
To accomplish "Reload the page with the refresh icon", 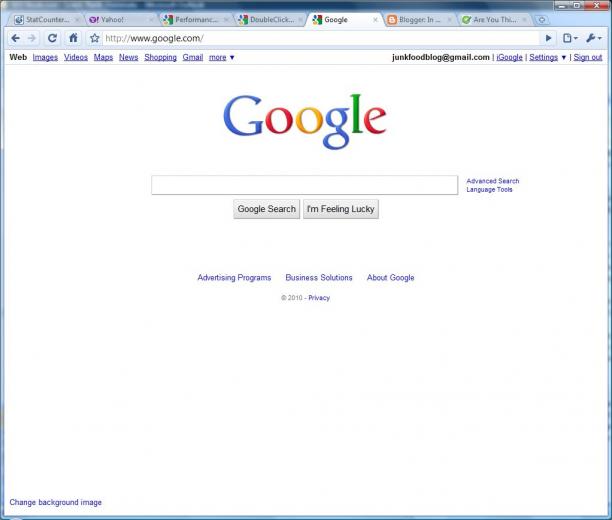I will tap(52, 38).
